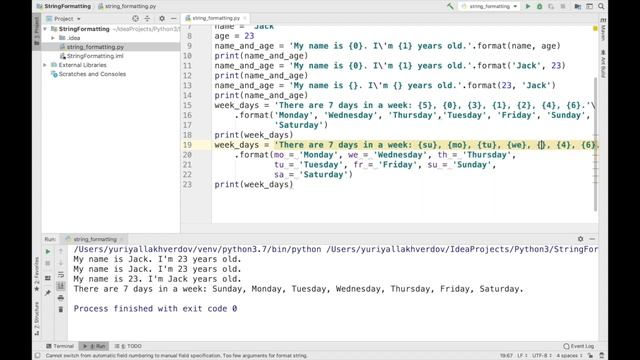This screenshot has width=640, height=360.
Task: Click the Stop icon in Run panel
Action: (48, 263)
